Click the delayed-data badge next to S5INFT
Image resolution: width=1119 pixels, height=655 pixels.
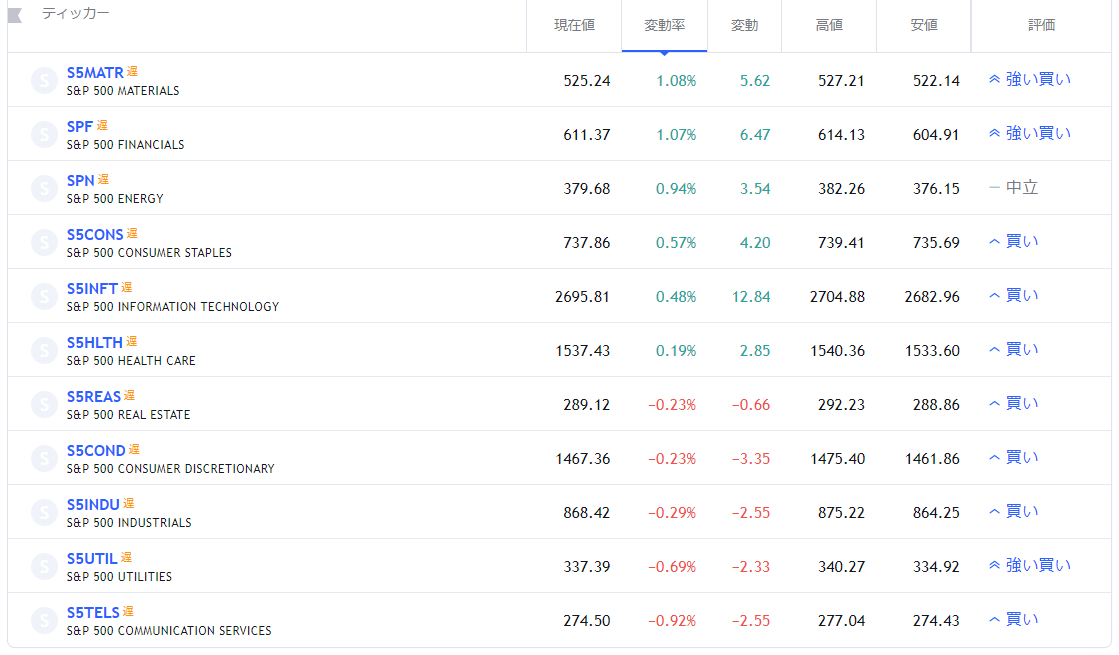[126, 288]
